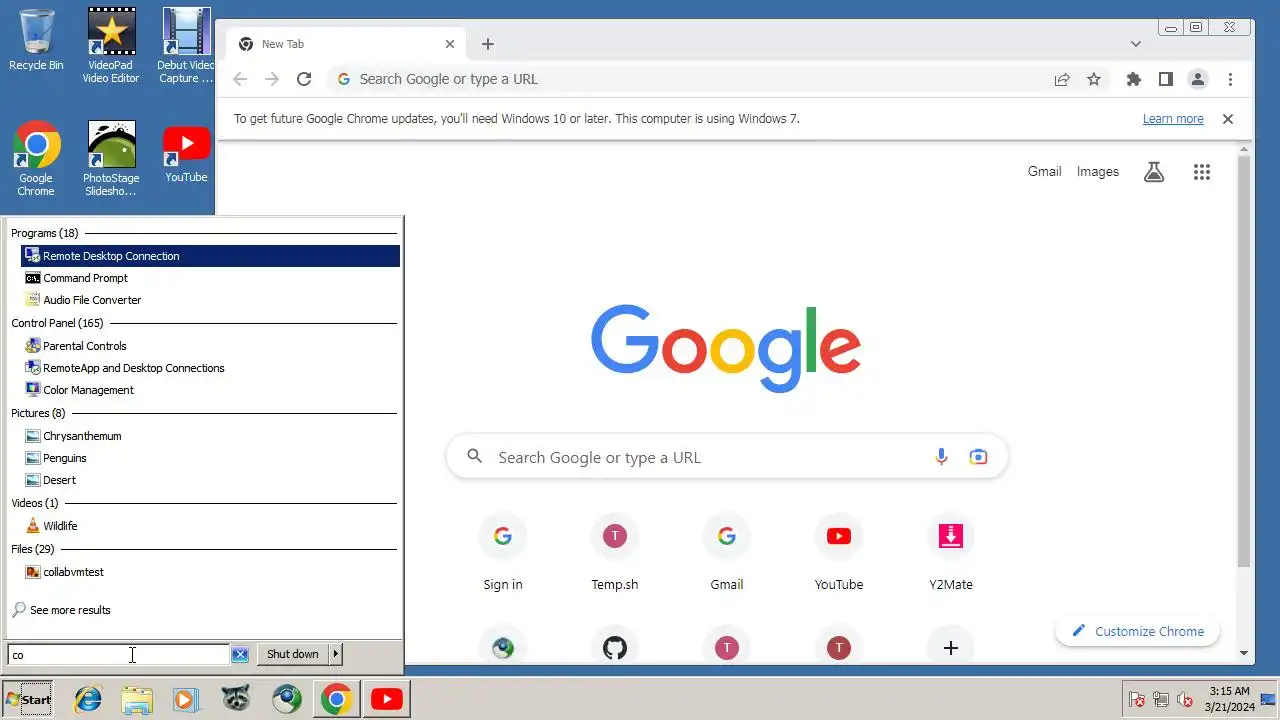Screen dimensions: 1280x720
Task: Launch Remote Desktop Connection from results
Action: [210, 256]
